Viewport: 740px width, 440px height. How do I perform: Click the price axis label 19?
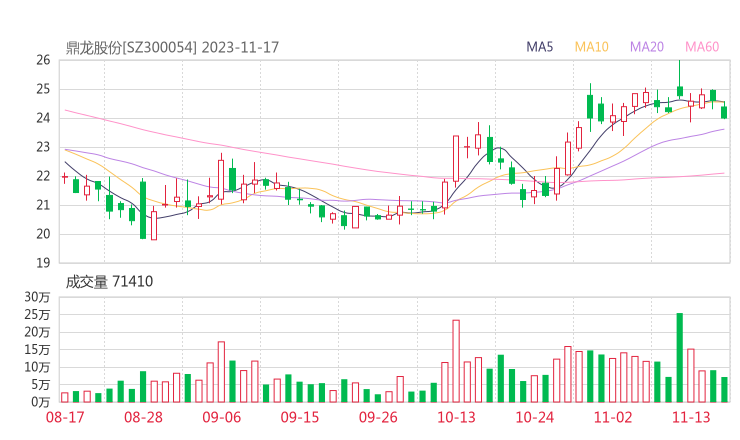click(43, 263)
